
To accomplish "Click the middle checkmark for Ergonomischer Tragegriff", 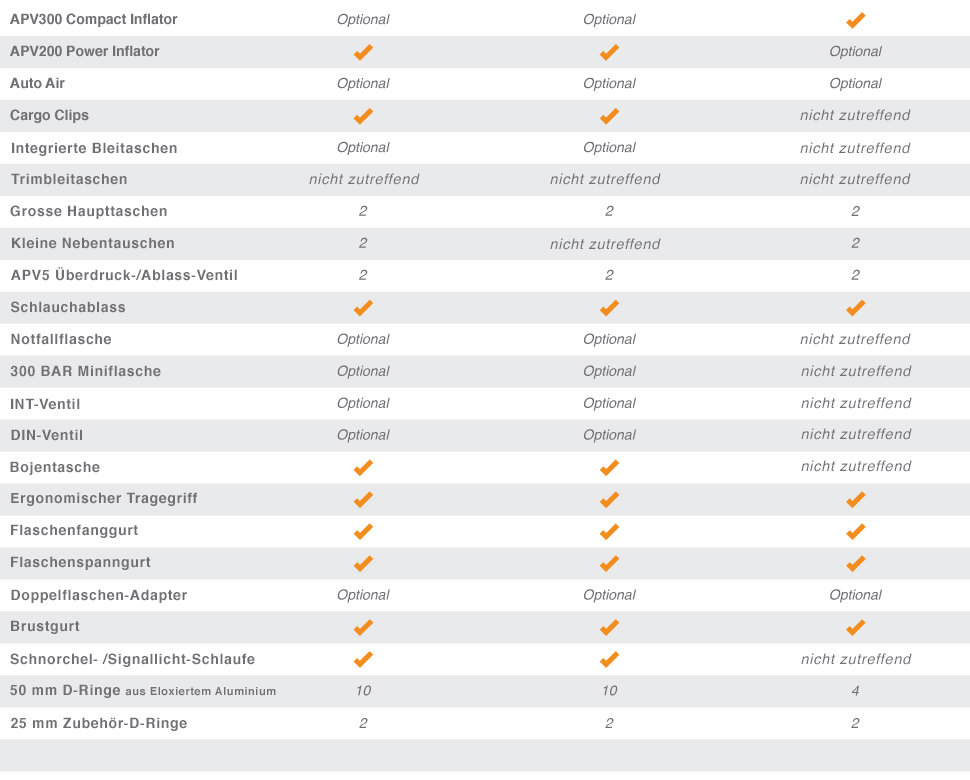I will pyautogui.click(x=609, y=499).
